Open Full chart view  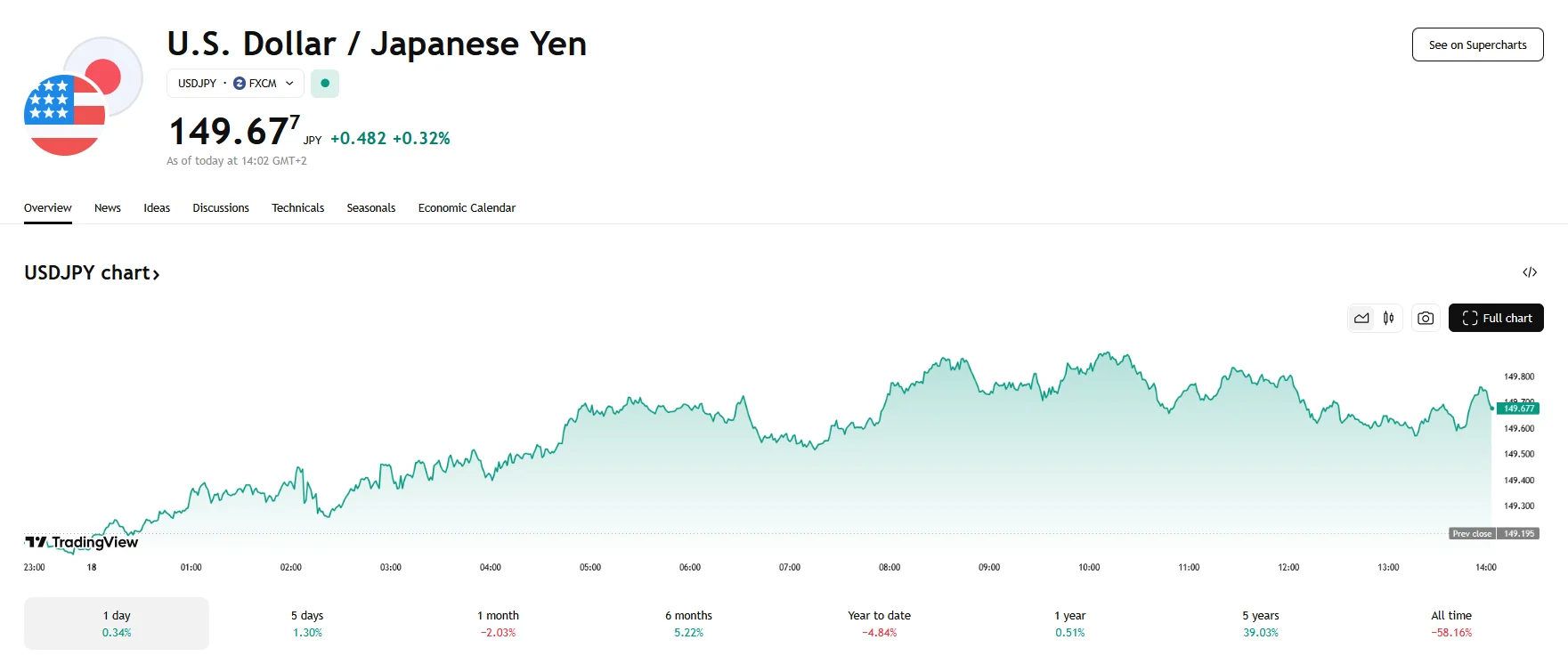point(1496,318)
